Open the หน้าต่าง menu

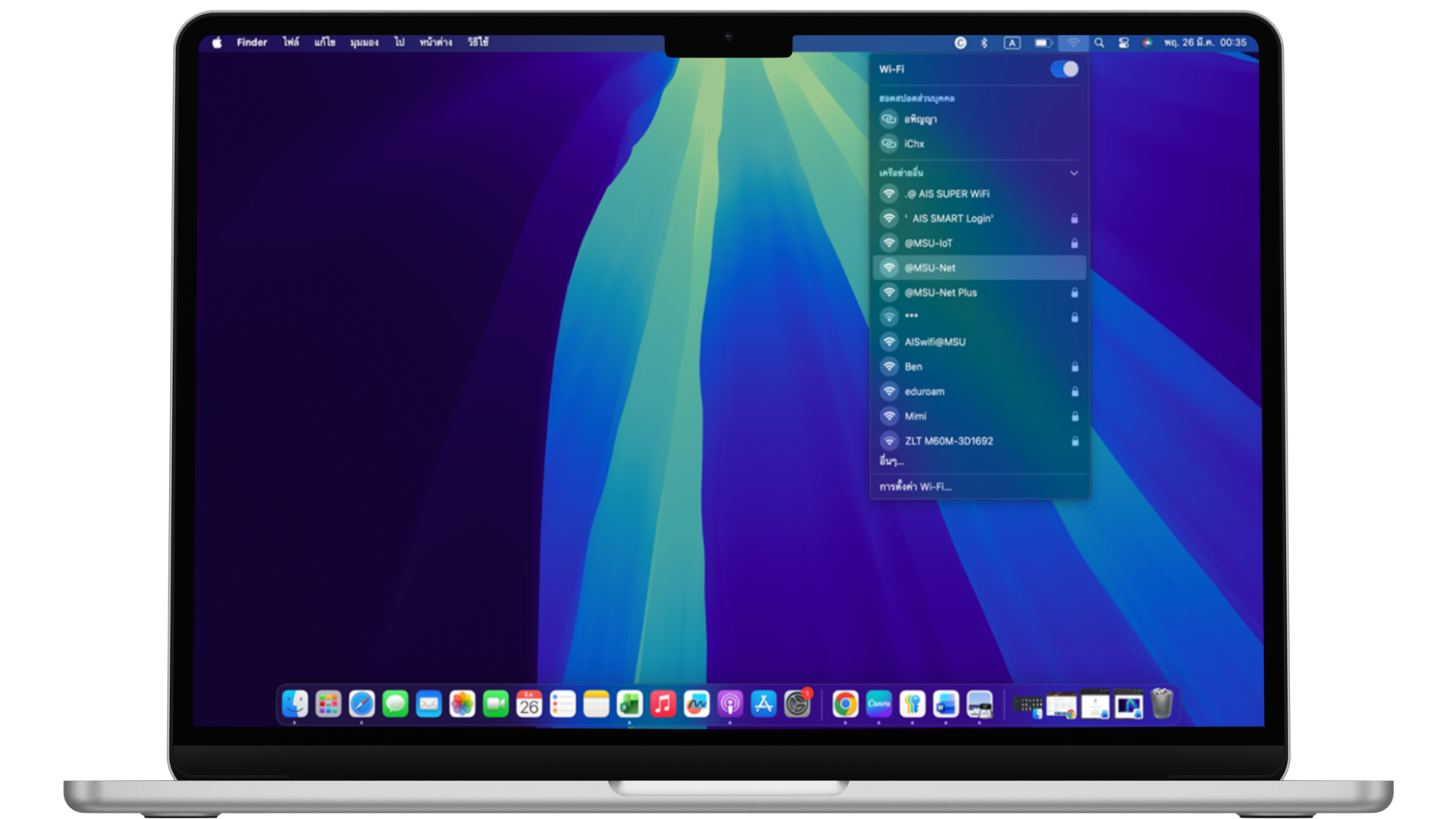coord(435,42)
